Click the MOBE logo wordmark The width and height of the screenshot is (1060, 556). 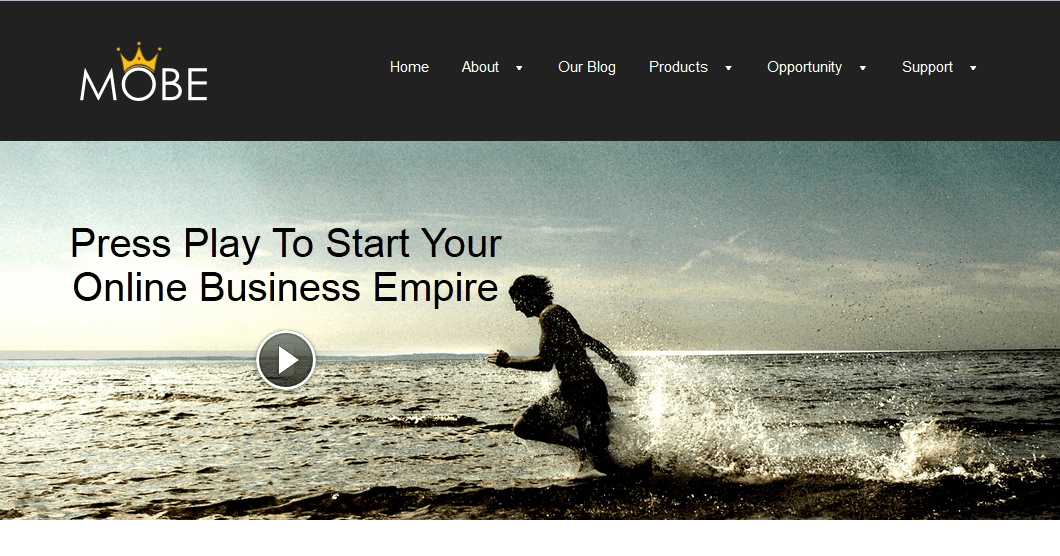click(143, 85)
